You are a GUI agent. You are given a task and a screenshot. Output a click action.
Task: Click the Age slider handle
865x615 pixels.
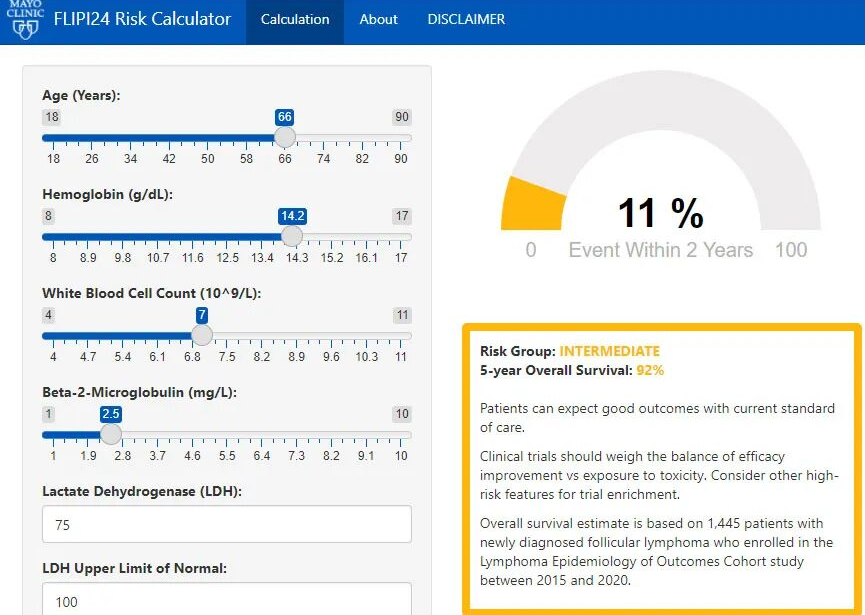point(285,137)
